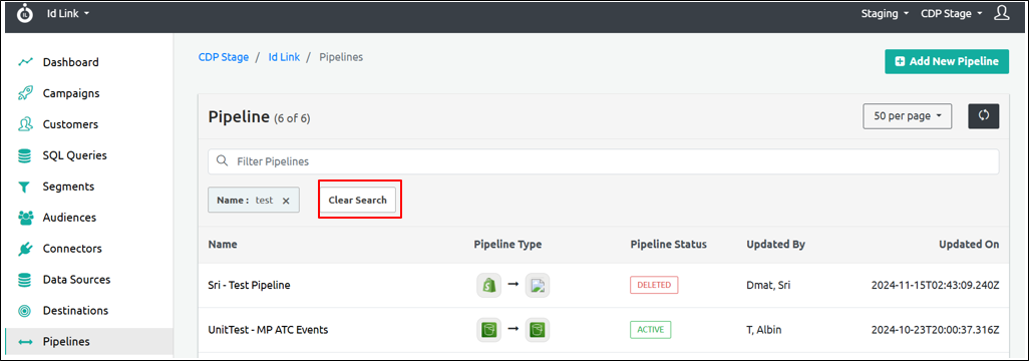Open the user profile icon in top bar
The image size is (1029, 361).
[x=1001, y=13]
